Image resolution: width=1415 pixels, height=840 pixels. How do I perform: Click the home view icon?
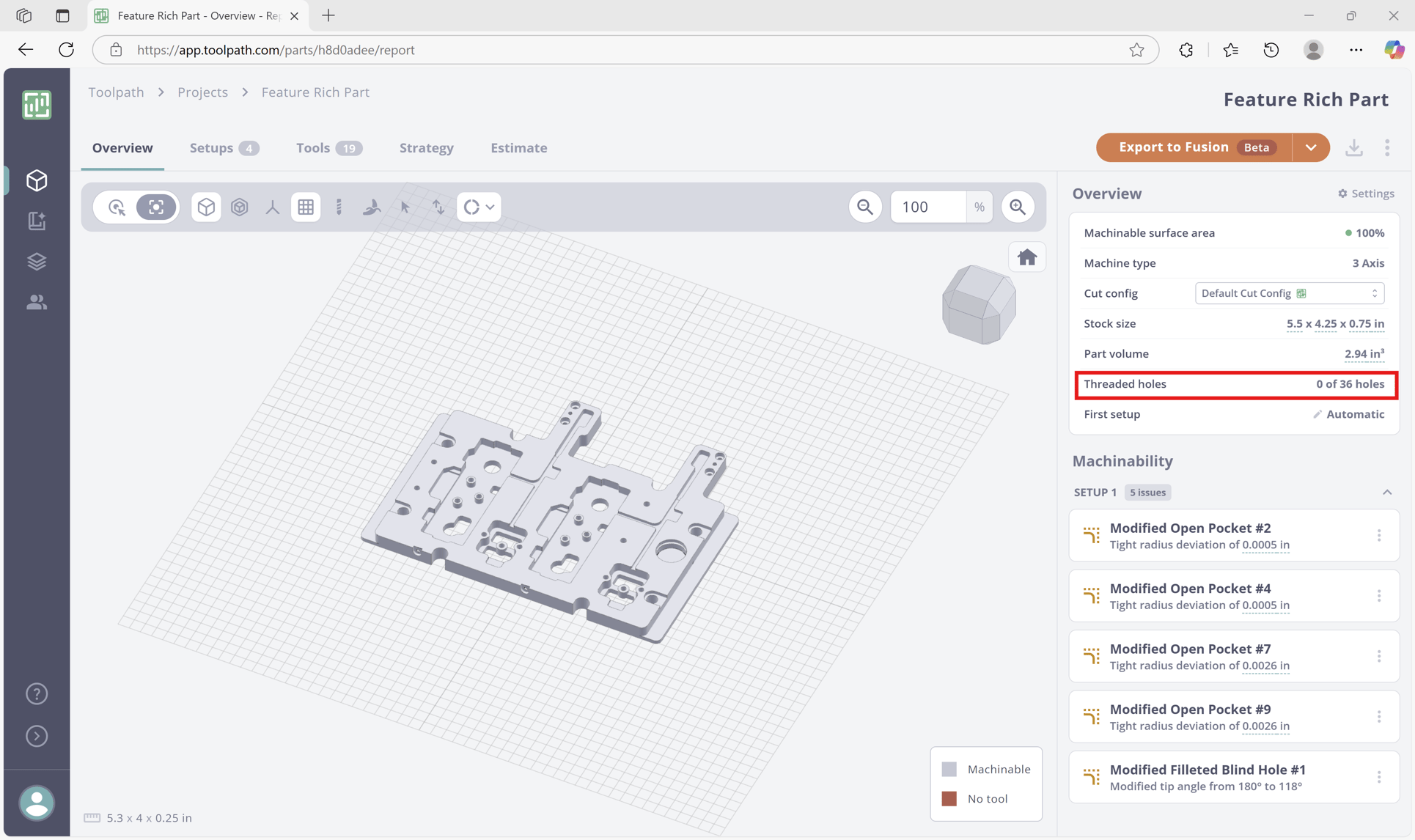1026,257
